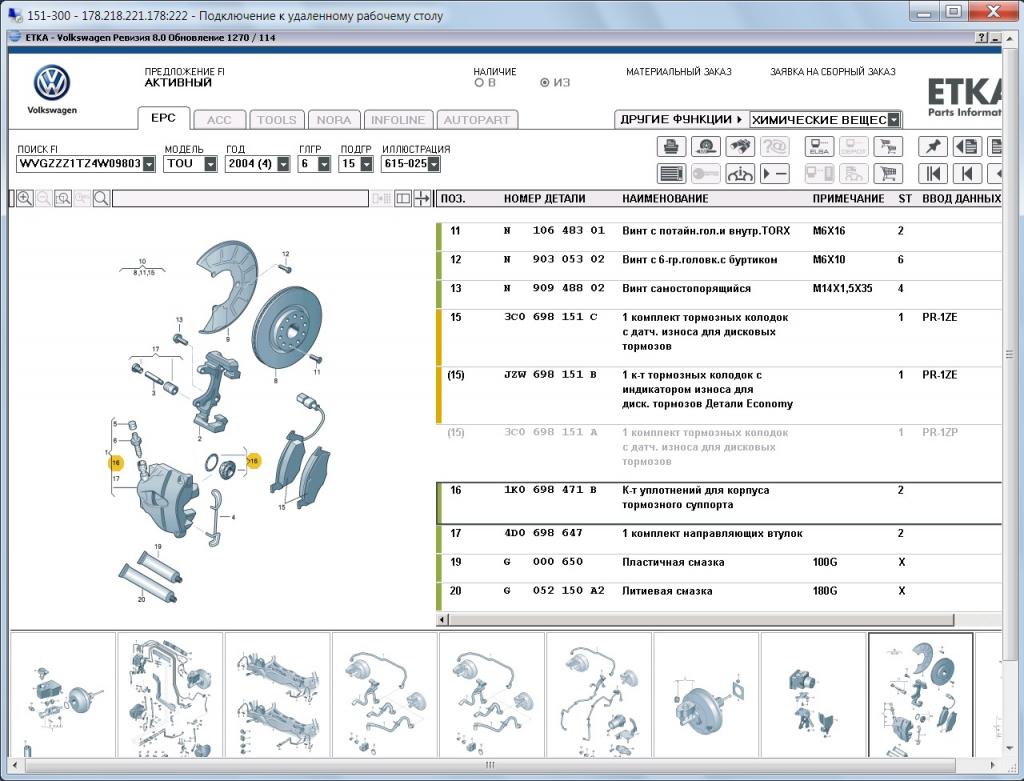Click the thumbnail strip horizontal scrollbar
Viewport: 1024px width, 781px height.
click(x=490, y=765)
